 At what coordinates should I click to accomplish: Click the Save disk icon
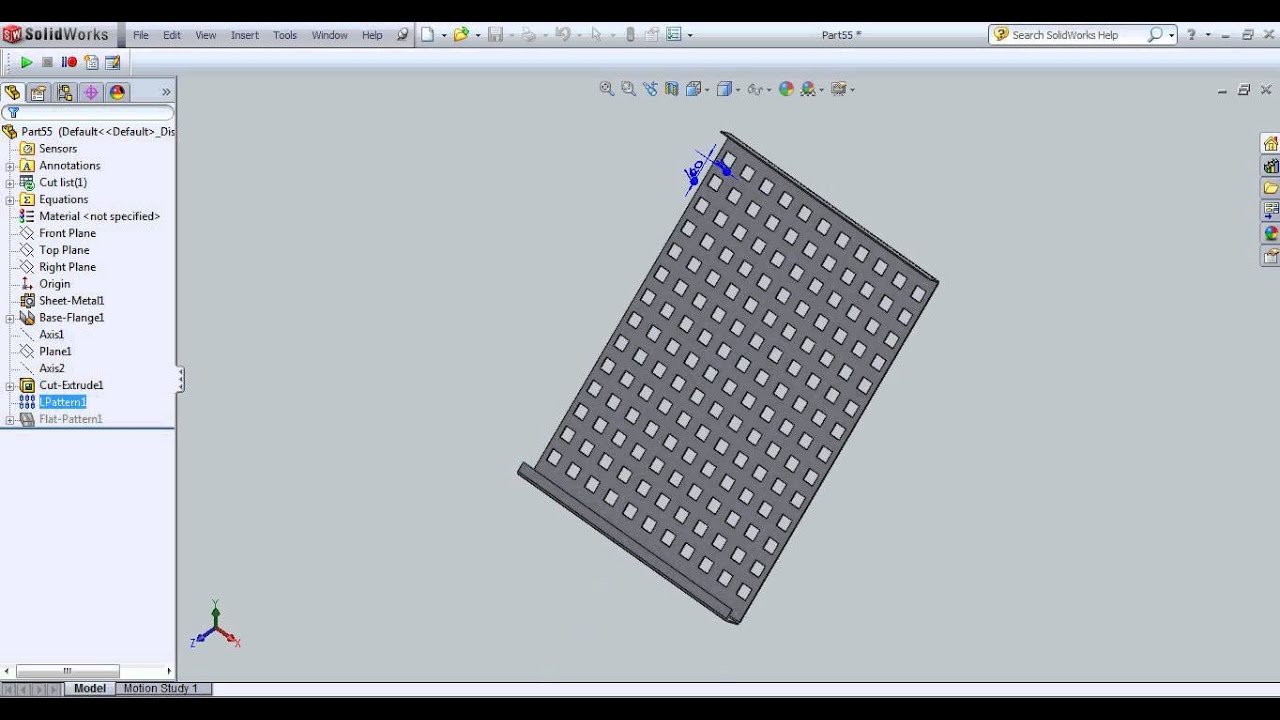(495, 35)
